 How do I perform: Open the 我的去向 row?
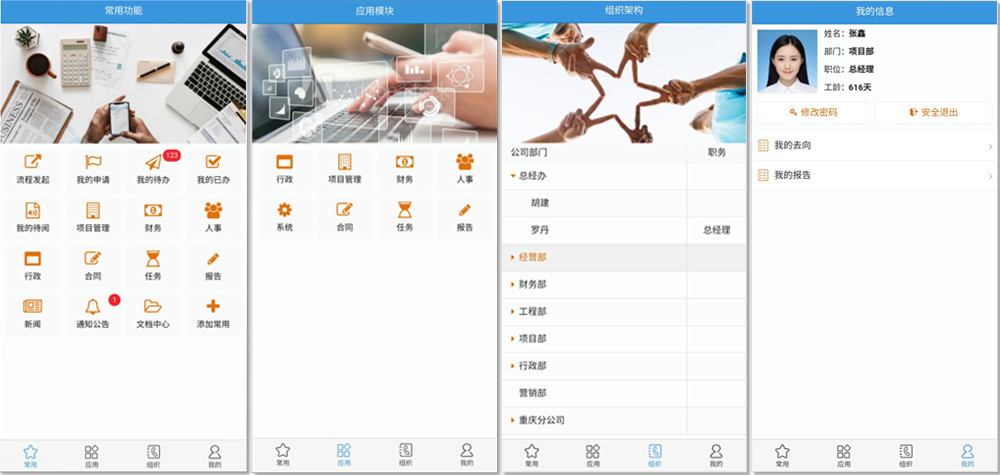click(876, 146)
